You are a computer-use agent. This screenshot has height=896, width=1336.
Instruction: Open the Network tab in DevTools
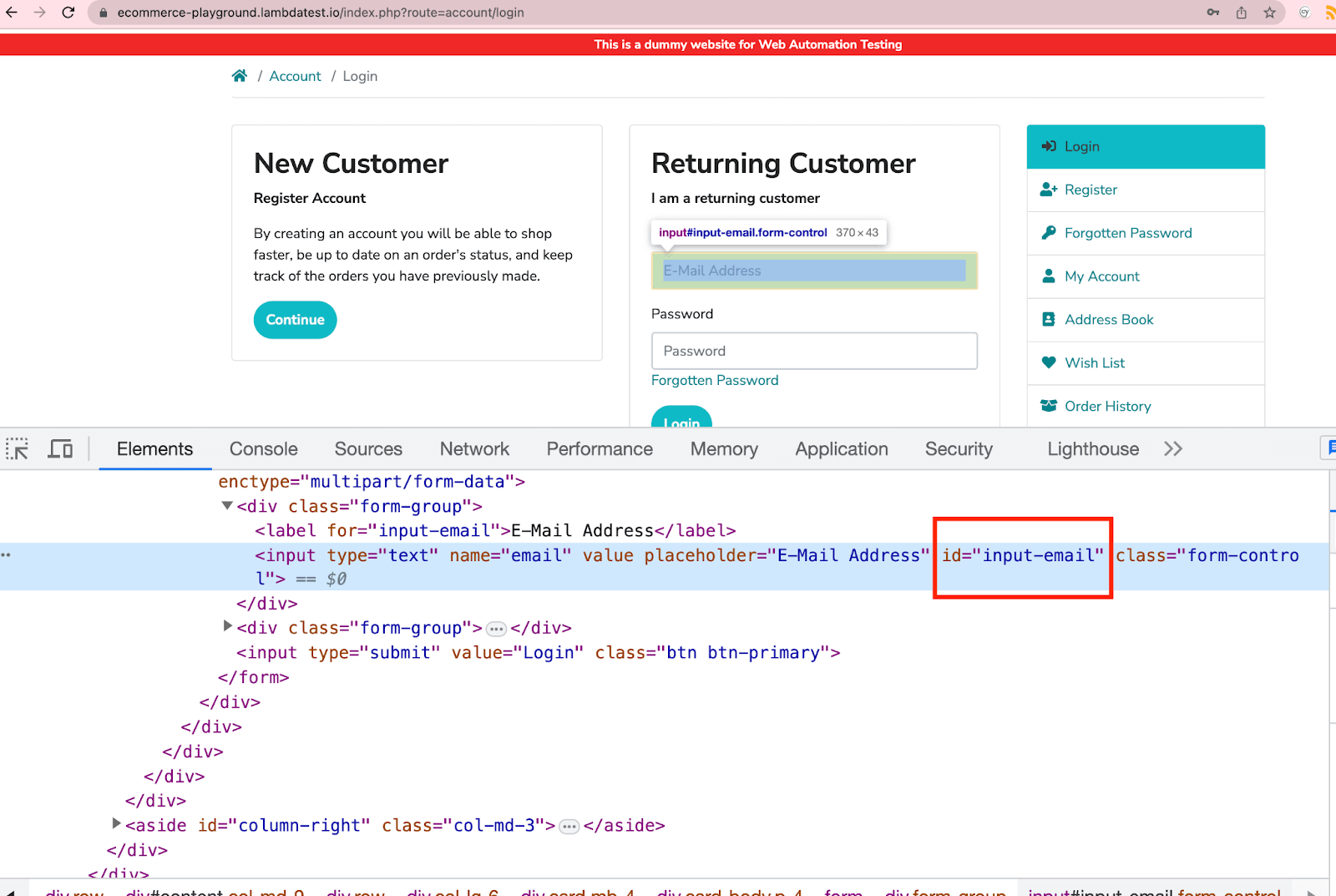[473, 448]
